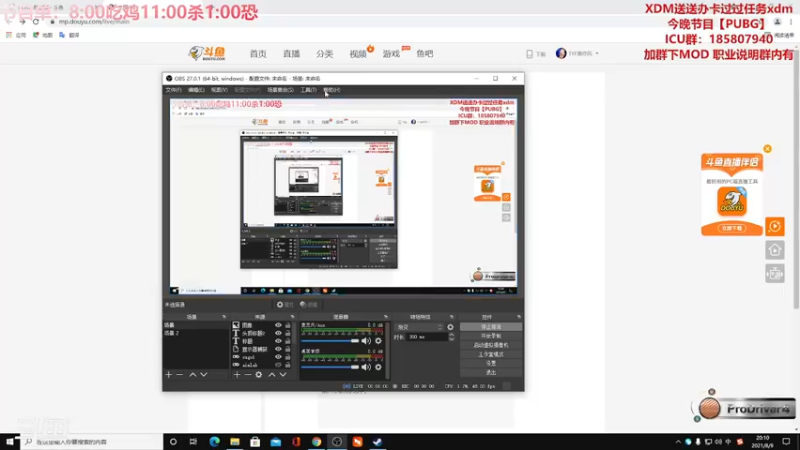The image size is (800, 450).
Task: Click 启动虚拟摄像机 button
Action: pyautogui.click(x=491, y=345)
